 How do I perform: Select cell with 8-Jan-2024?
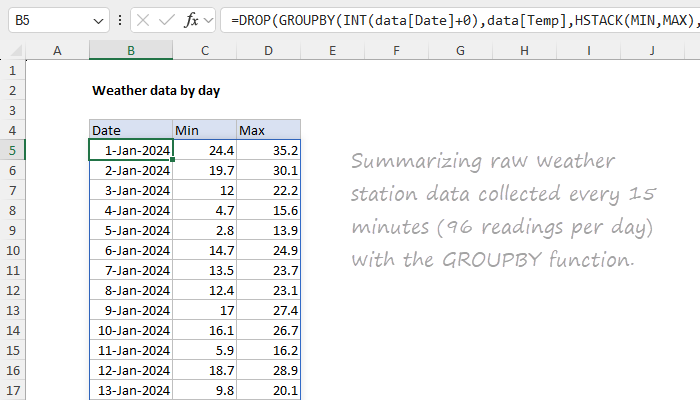point(131,291)
